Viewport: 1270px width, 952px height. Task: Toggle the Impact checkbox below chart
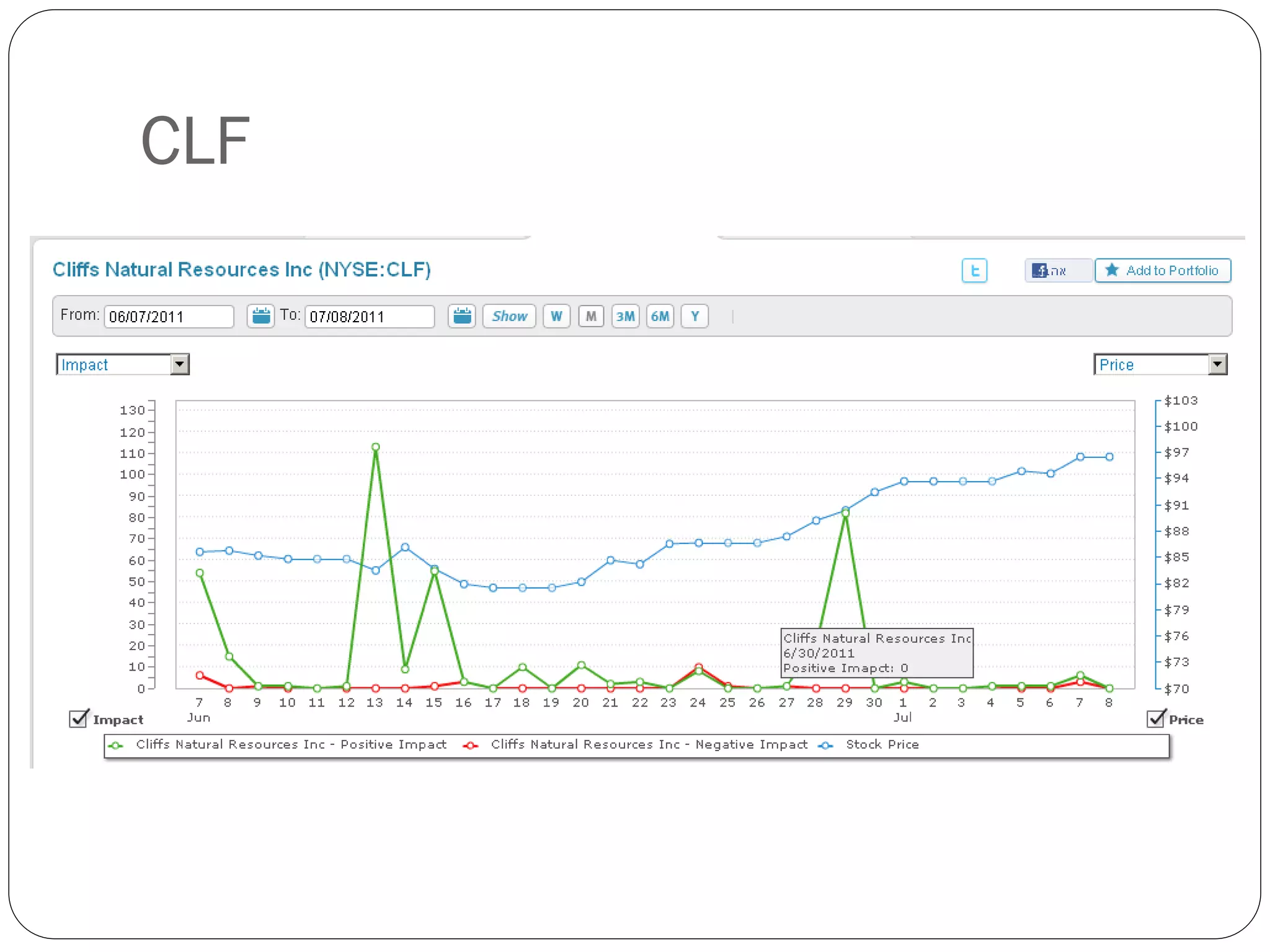point(79,718)
